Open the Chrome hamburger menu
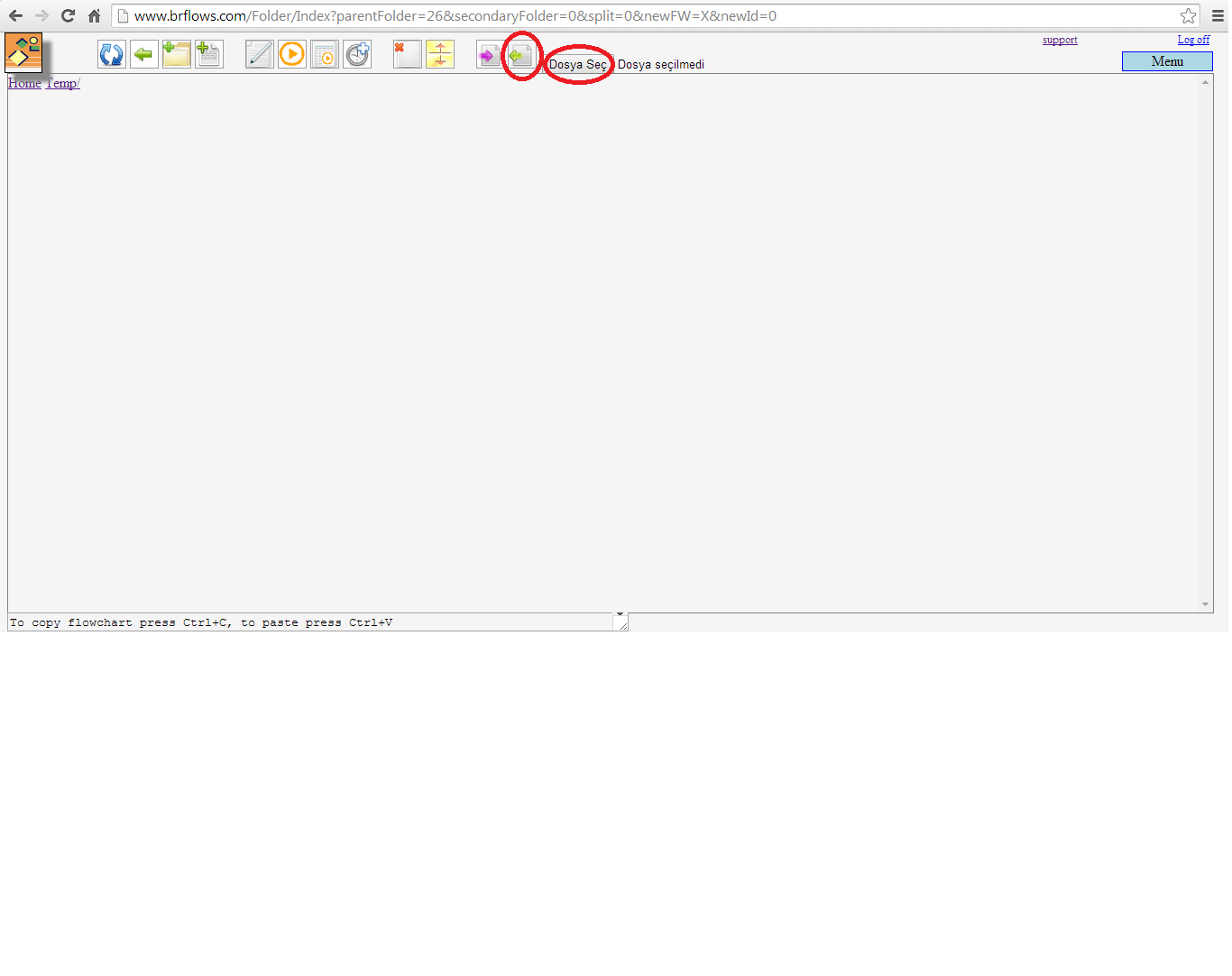 [1218, 15]
